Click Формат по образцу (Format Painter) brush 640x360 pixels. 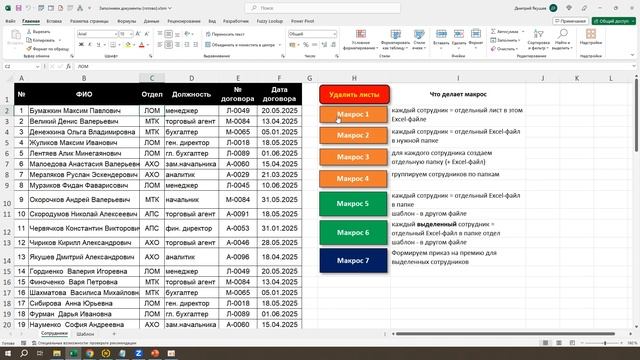click(x=29, y=49)
